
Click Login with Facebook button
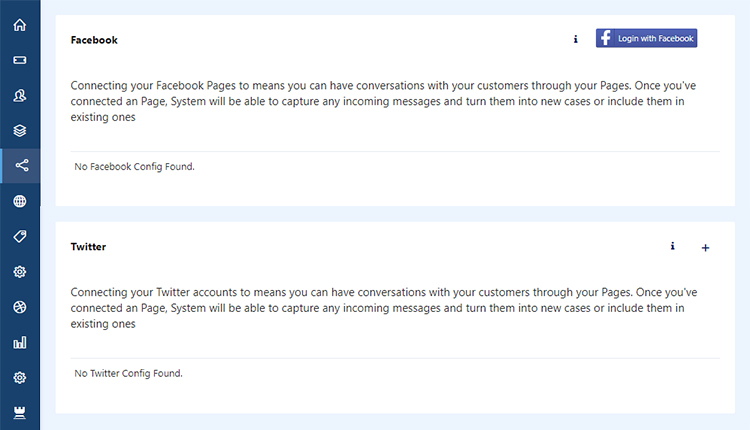pyautogui.click(x=646, y=38)
